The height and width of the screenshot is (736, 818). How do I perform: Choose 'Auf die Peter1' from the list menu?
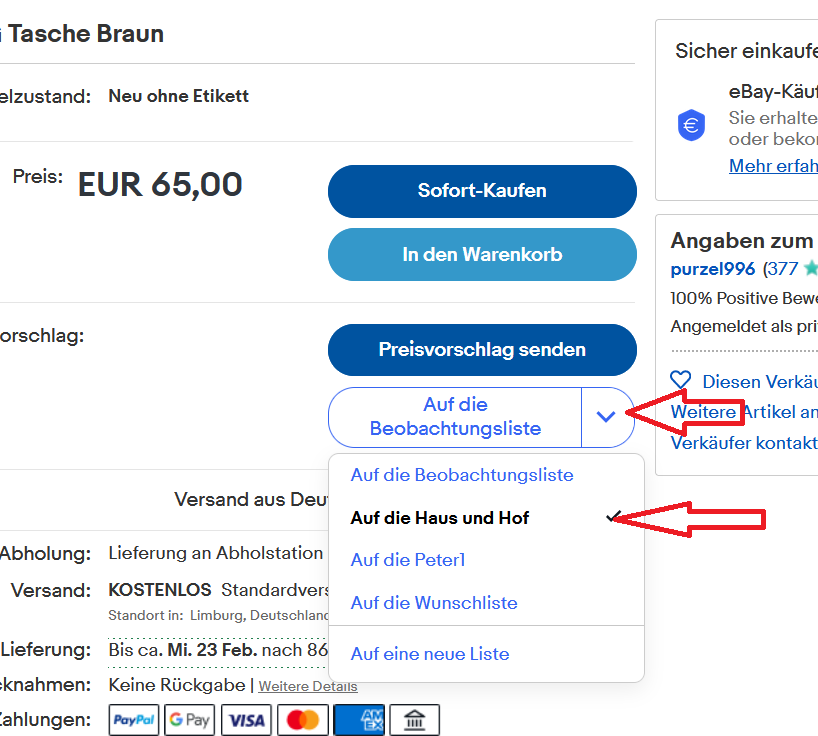[408, 560]
